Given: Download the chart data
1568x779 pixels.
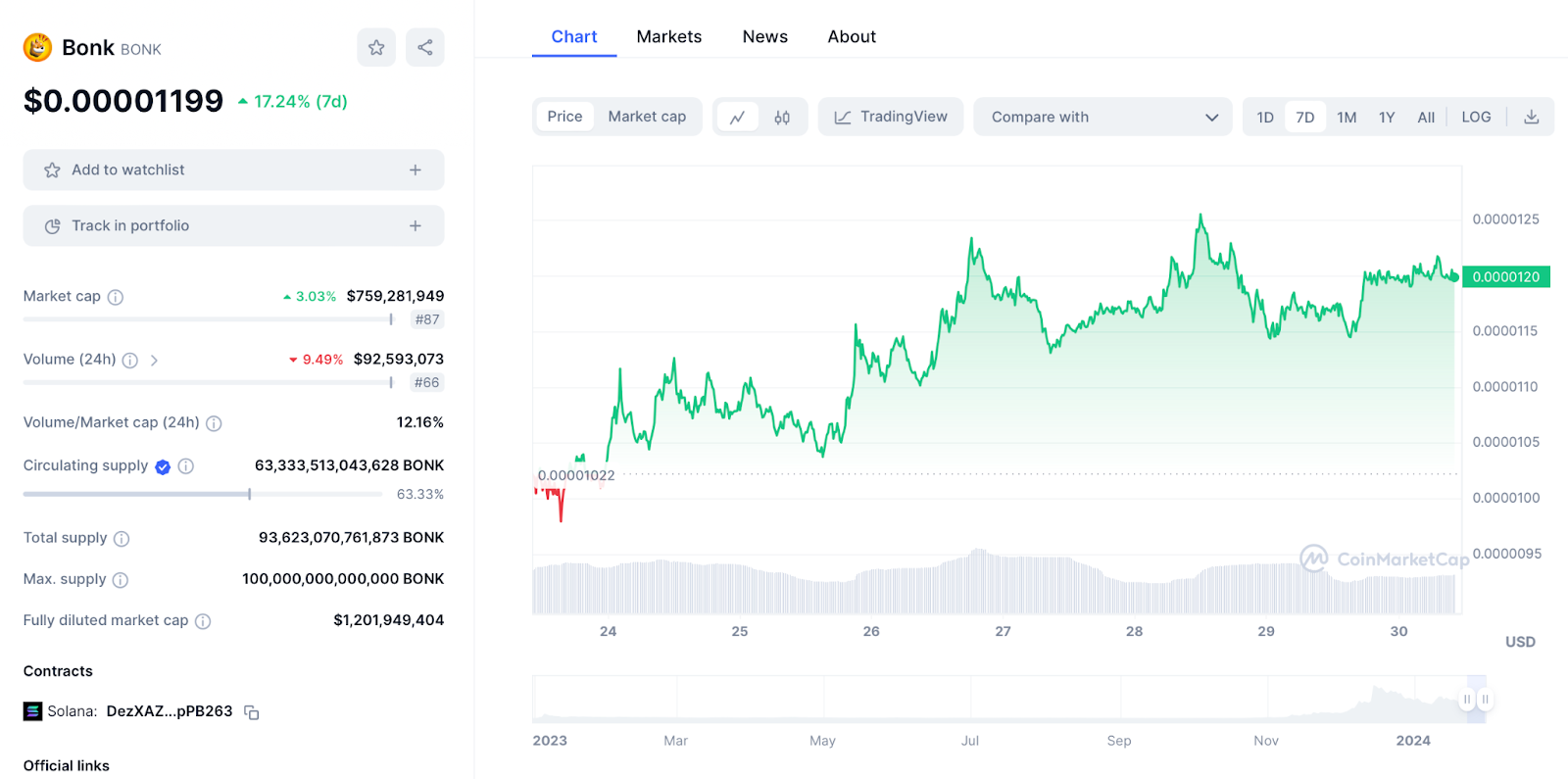Looking at the screenshot, I should (x=1532, y=117).
